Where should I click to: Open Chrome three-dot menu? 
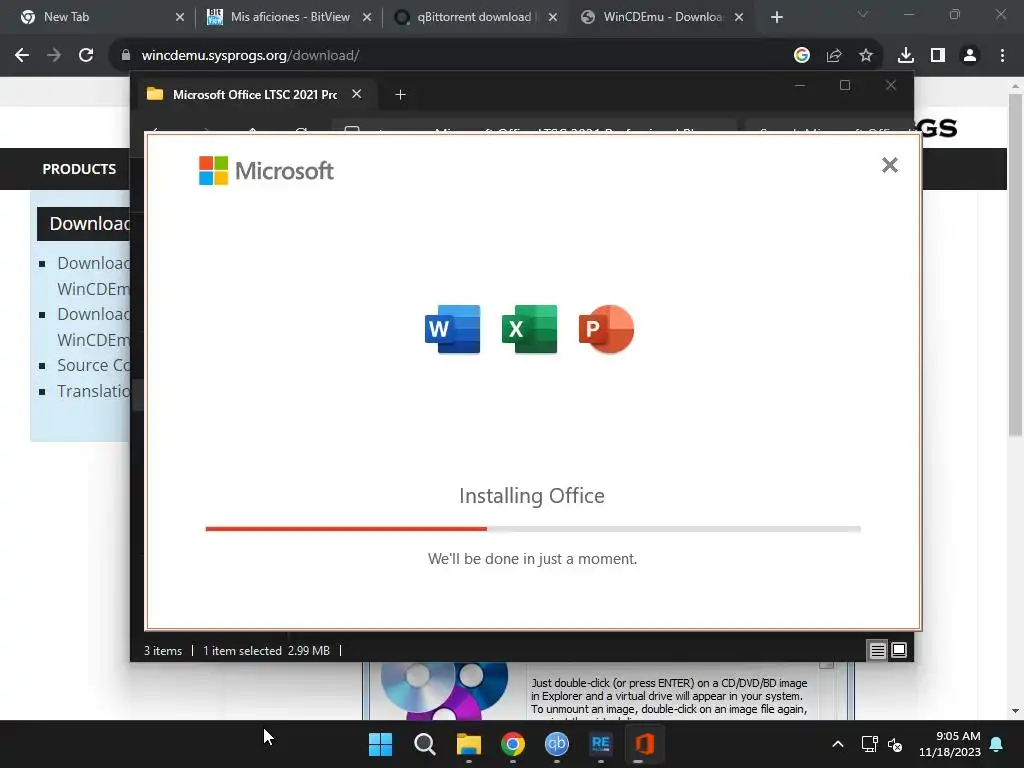click(x=1002, y=56)
